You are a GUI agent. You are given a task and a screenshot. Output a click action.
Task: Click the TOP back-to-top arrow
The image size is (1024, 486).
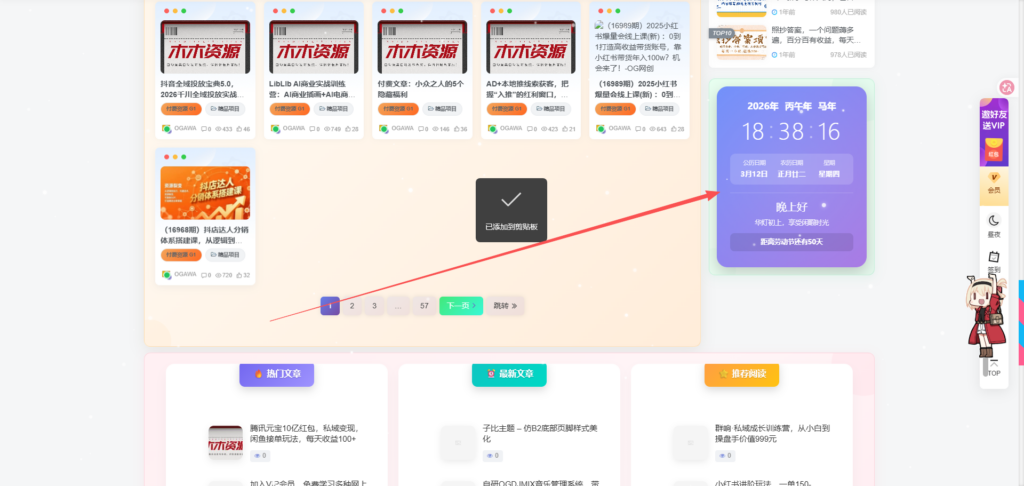(993, 367)
